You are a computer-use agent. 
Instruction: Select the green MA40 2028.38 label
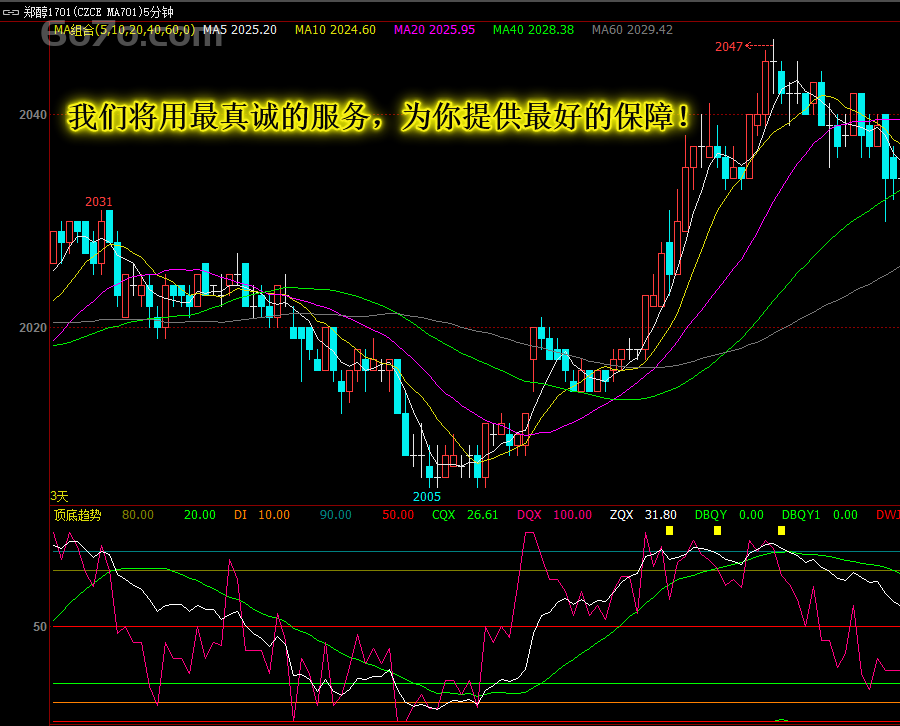(533, 30)
